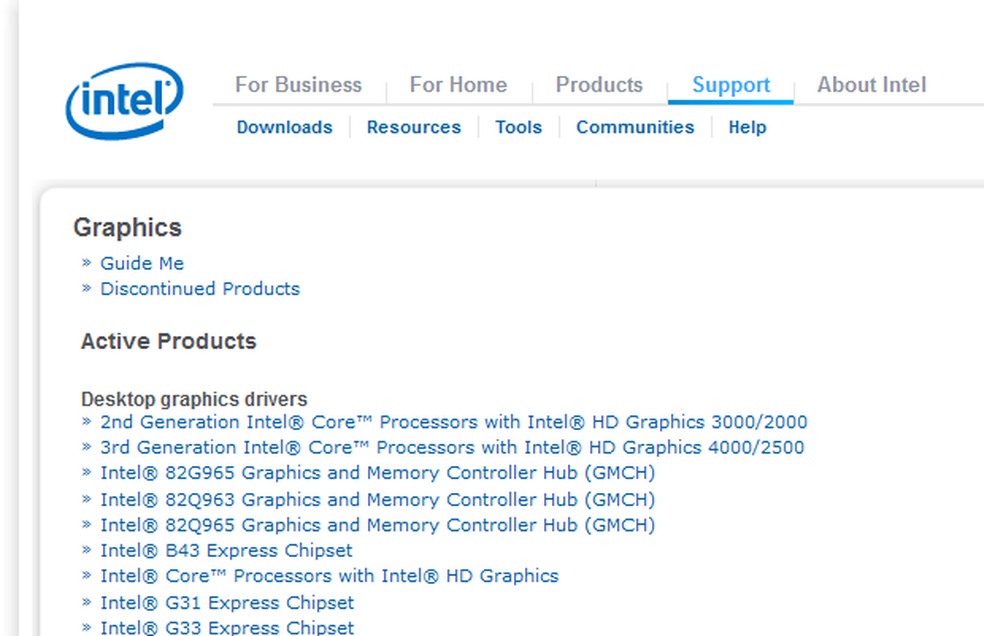Open 3rd Generation HD Graphics 4000/2500 drivers
The height and width of the screenshot is (636, 984).
451,447
